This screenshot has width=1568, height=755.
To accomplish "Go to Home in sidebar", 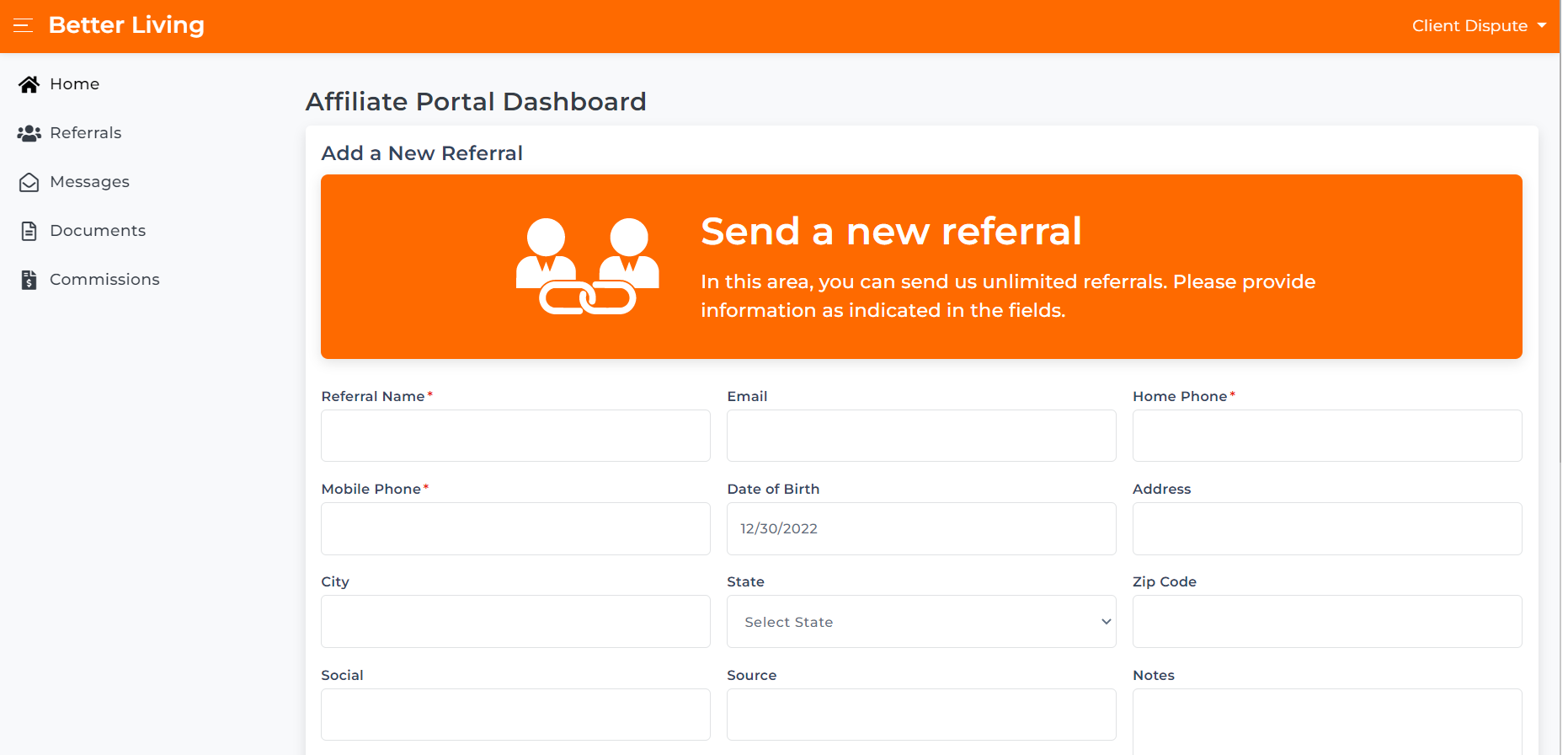I will [x=75, y=84].
